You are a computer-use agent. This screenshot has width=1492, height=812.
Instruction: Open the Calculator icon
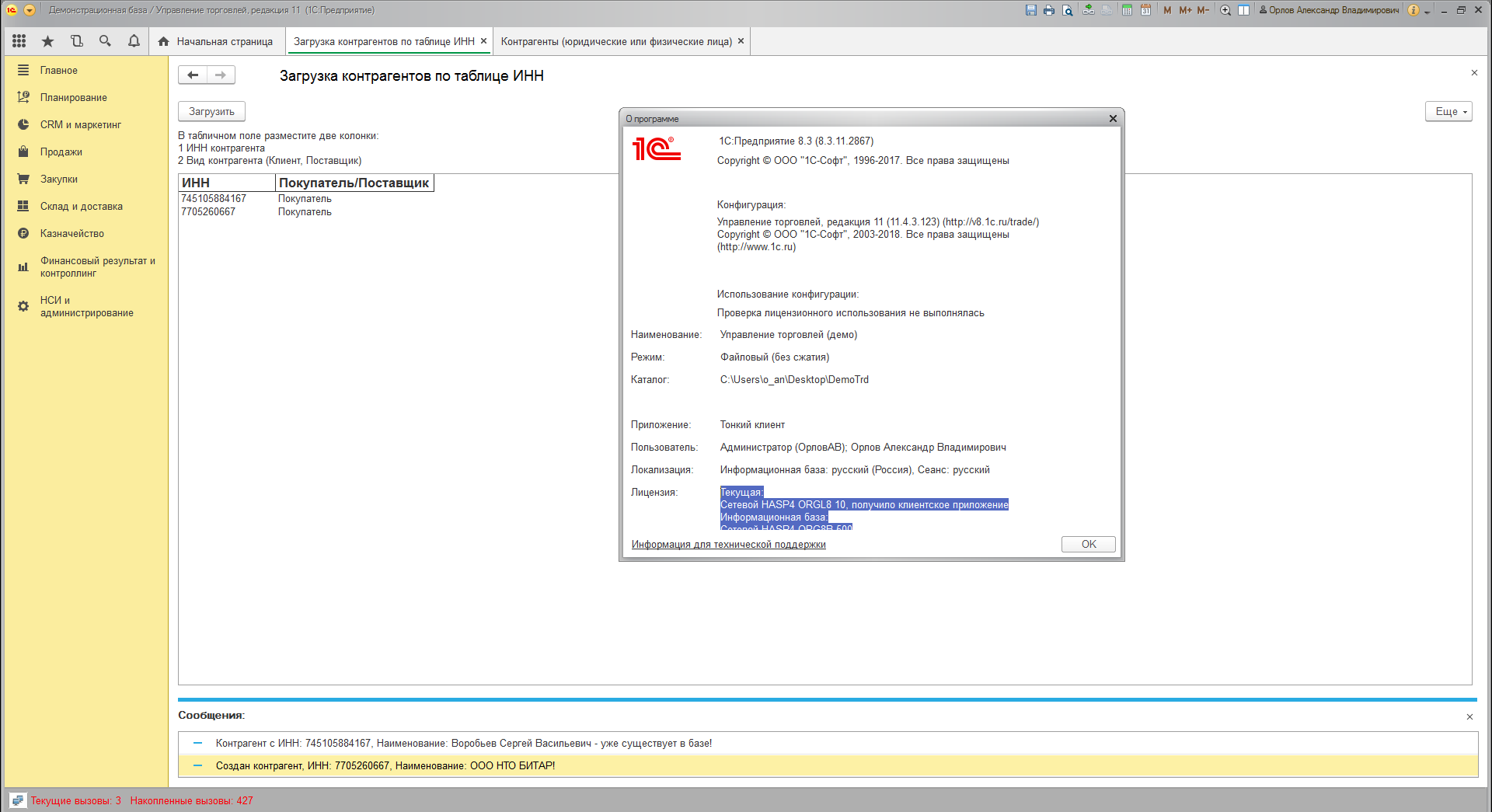coord(1127,10)
